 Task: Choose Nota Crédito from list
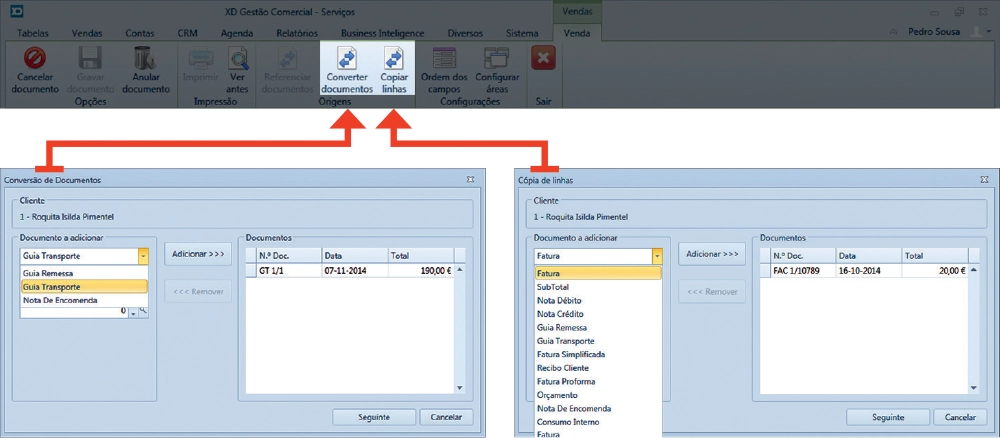pyautogui.click(x=559, y=314)
